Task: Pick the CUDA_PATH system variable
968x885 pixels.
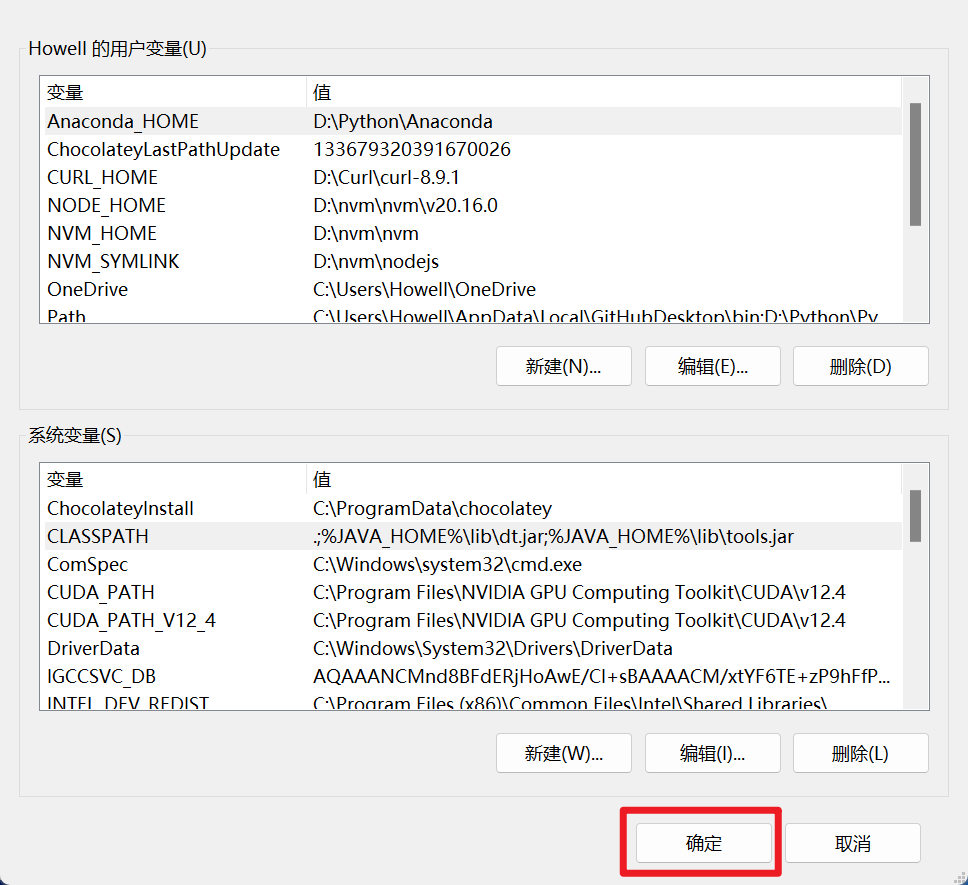Action: 100,592
